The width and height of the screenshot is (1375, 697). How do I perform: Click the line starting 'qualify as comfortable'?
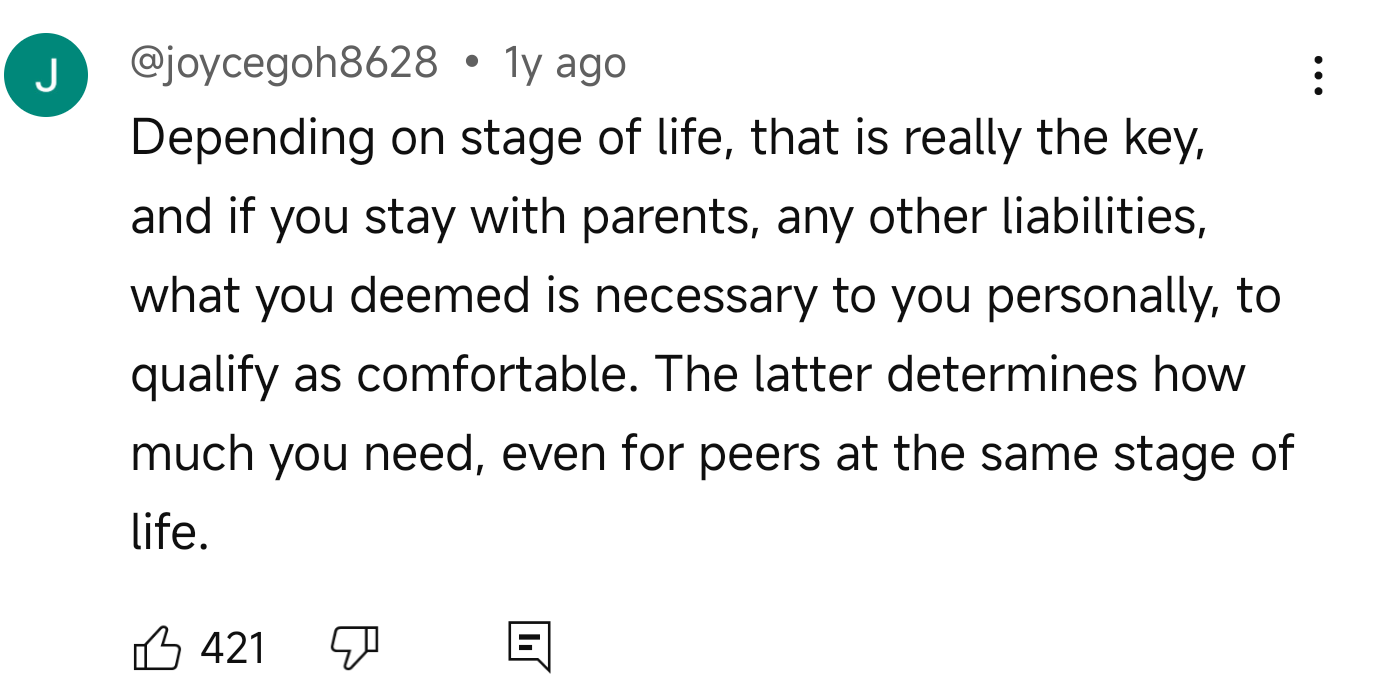click(688, 375)
